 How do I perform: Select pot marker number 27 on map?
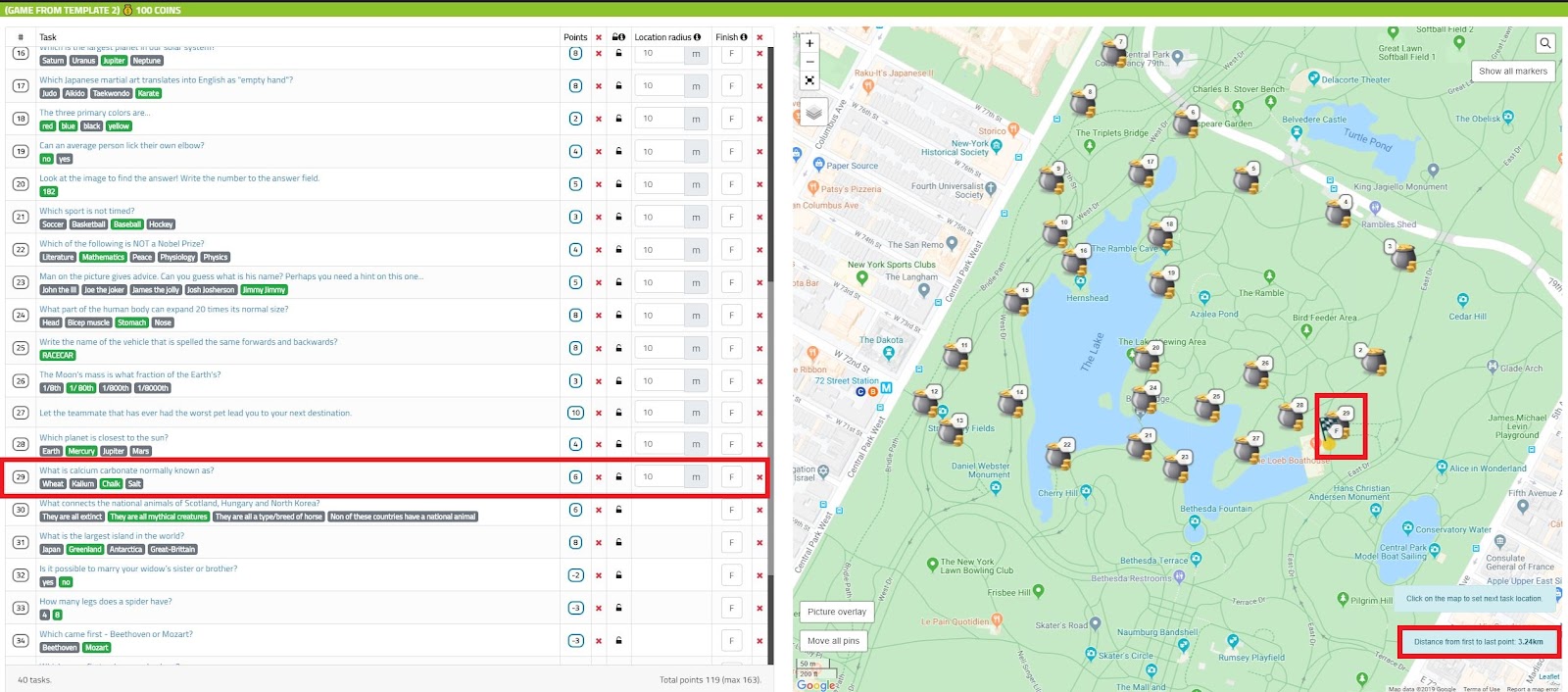coord(1248,448)
